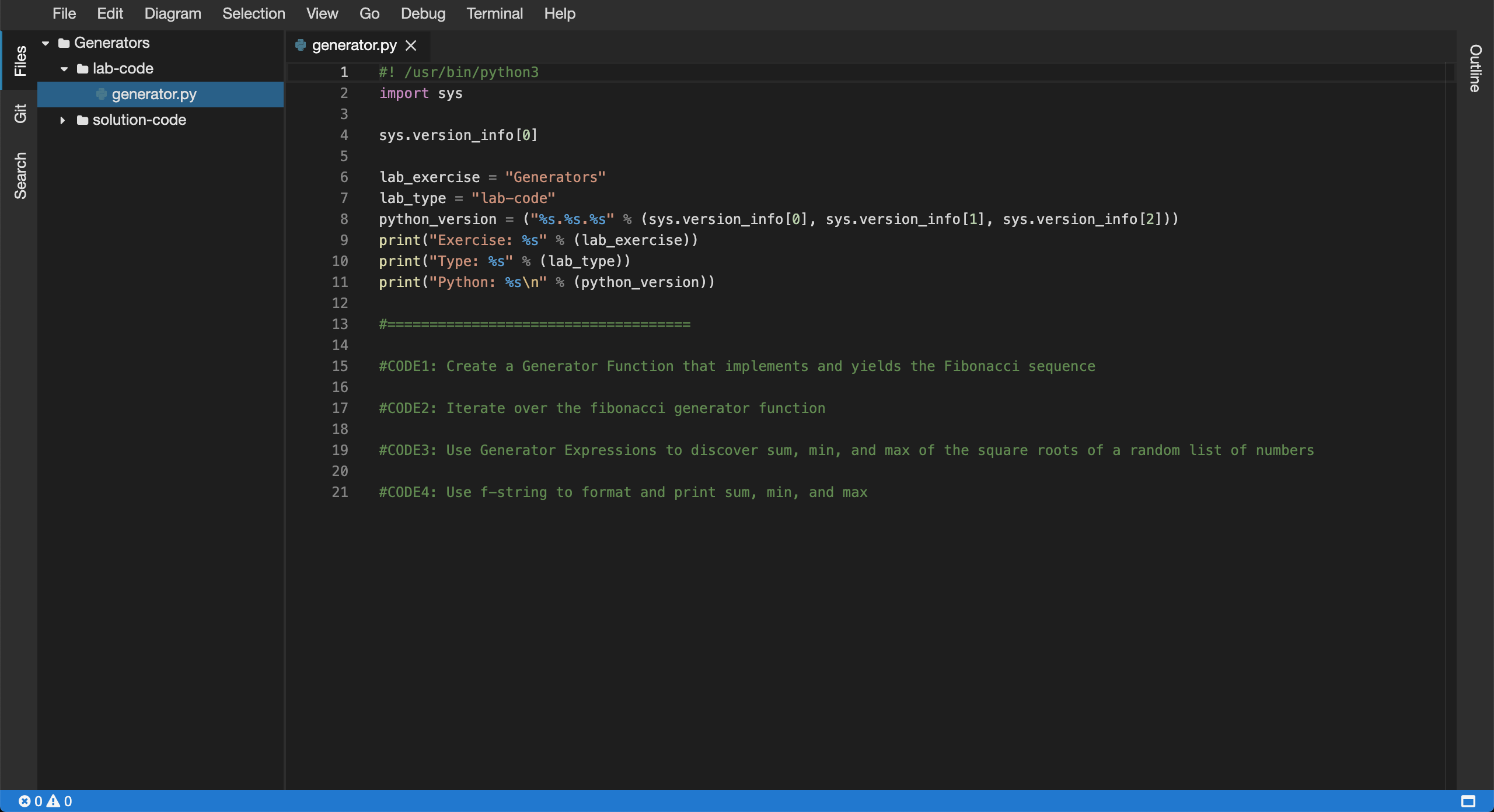
Task: Click the warning triangle icon in status bar
Action: click(x=54, y=801)
